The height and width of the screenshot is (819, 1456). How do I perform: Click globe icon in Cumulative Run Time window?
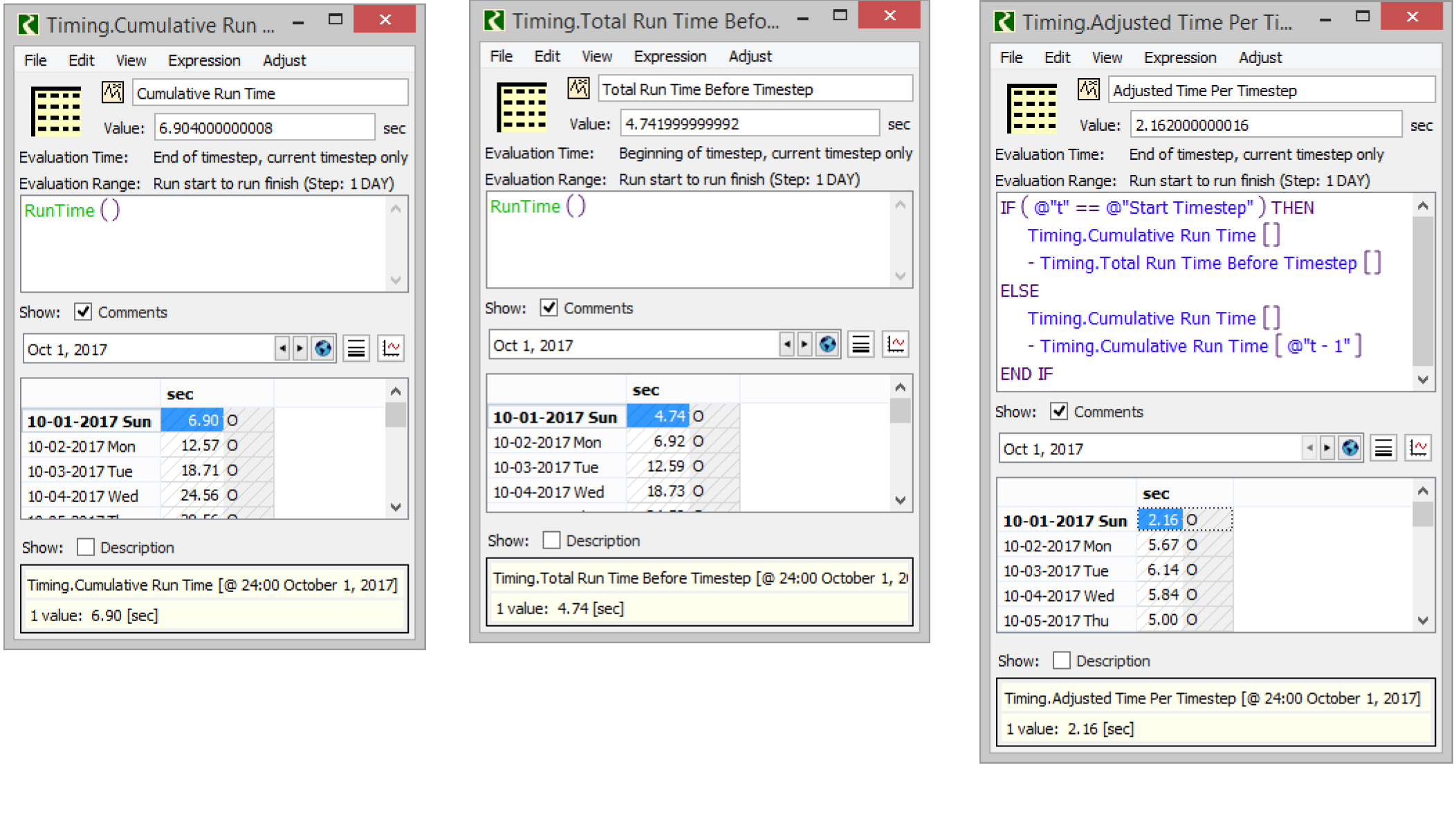click(323, 349)
